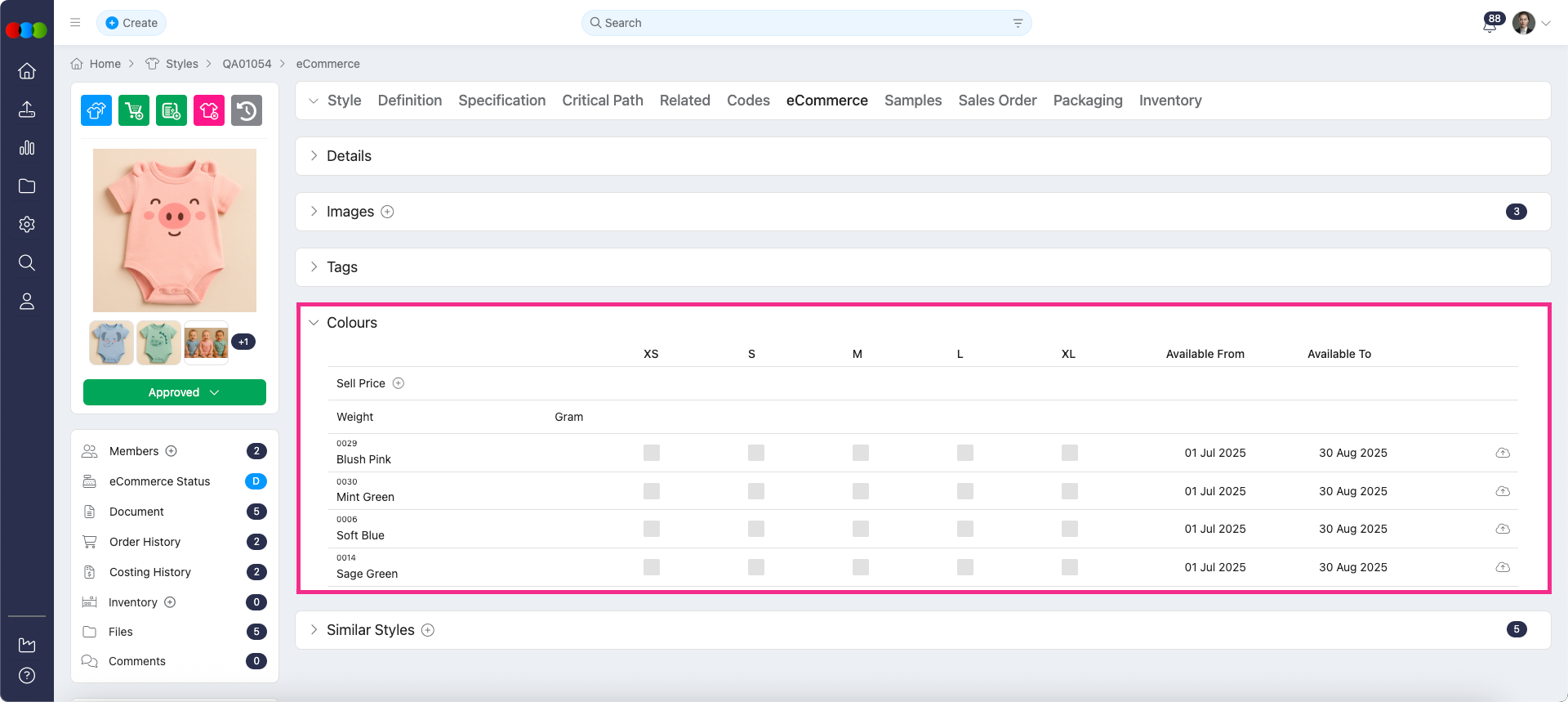The height and width of the screenshot is (702, 1568).
Task: Open the grey history clock icon
Action: (247, 110)
